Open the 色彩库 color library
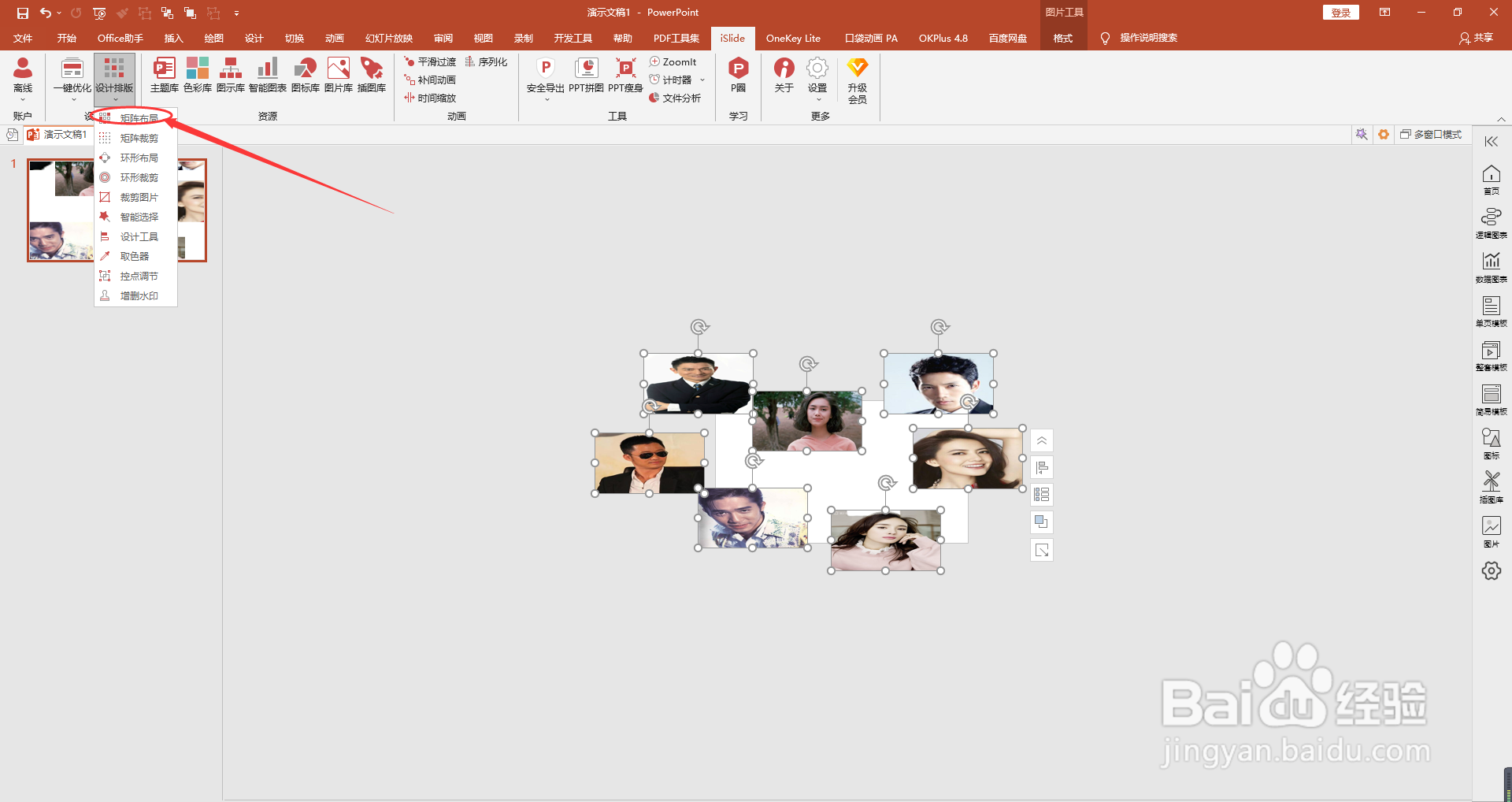This screenshot has height=802, width=1512. pos(198,76)
